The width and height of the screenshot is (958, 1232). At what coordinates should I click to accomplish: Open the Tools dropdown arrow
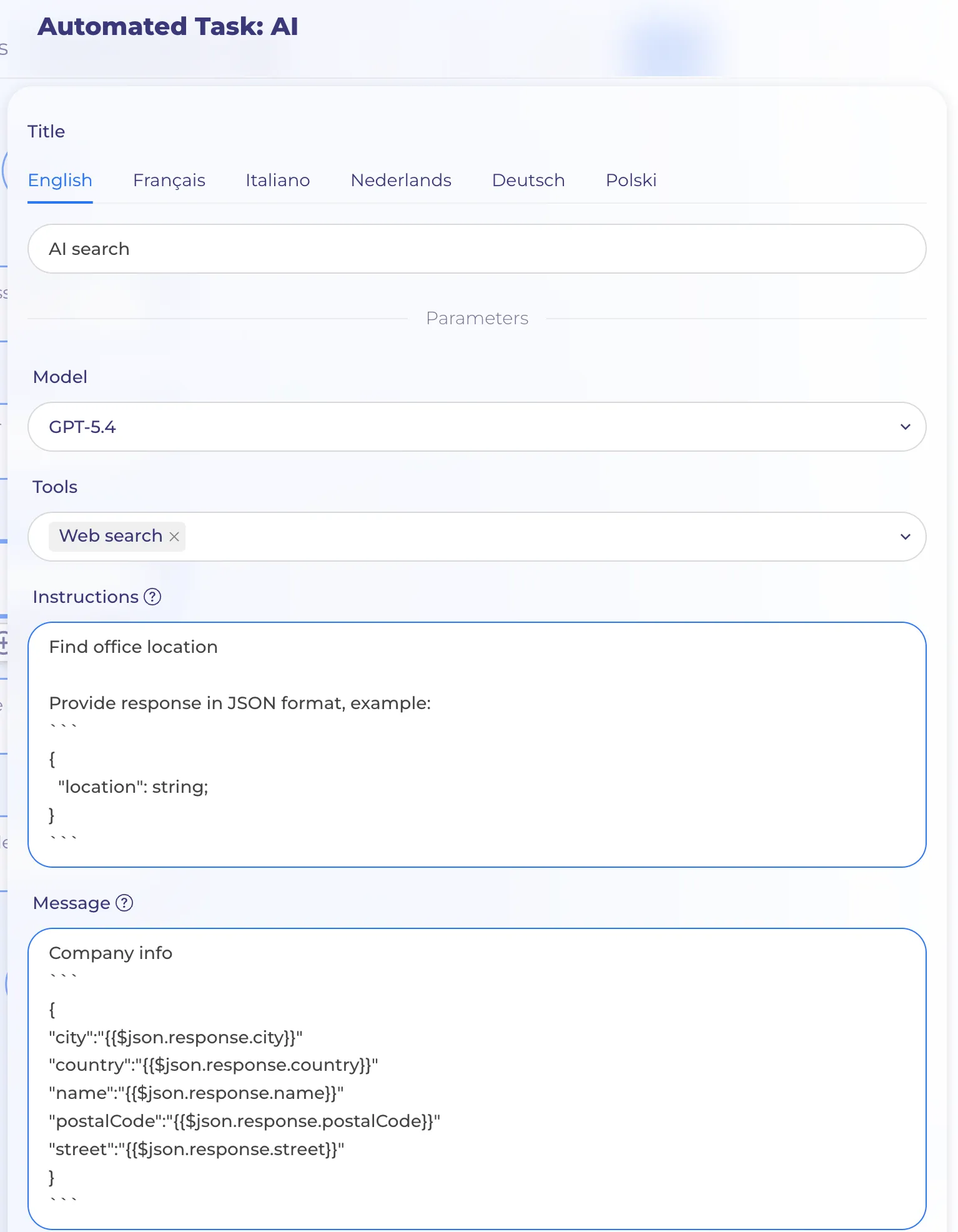pos(906,537)
